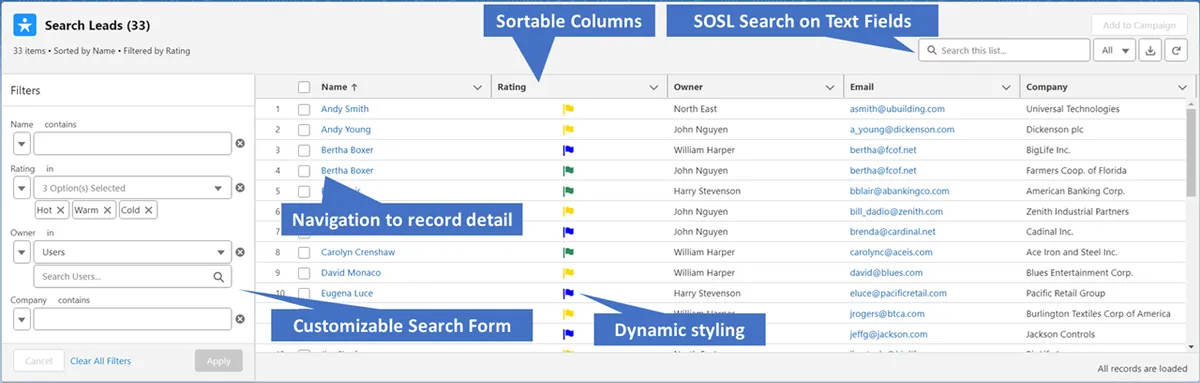Click the magnifier icon in Search this list
The height and width of the screenshot is (383, 1200).
(x=931, y=51)
